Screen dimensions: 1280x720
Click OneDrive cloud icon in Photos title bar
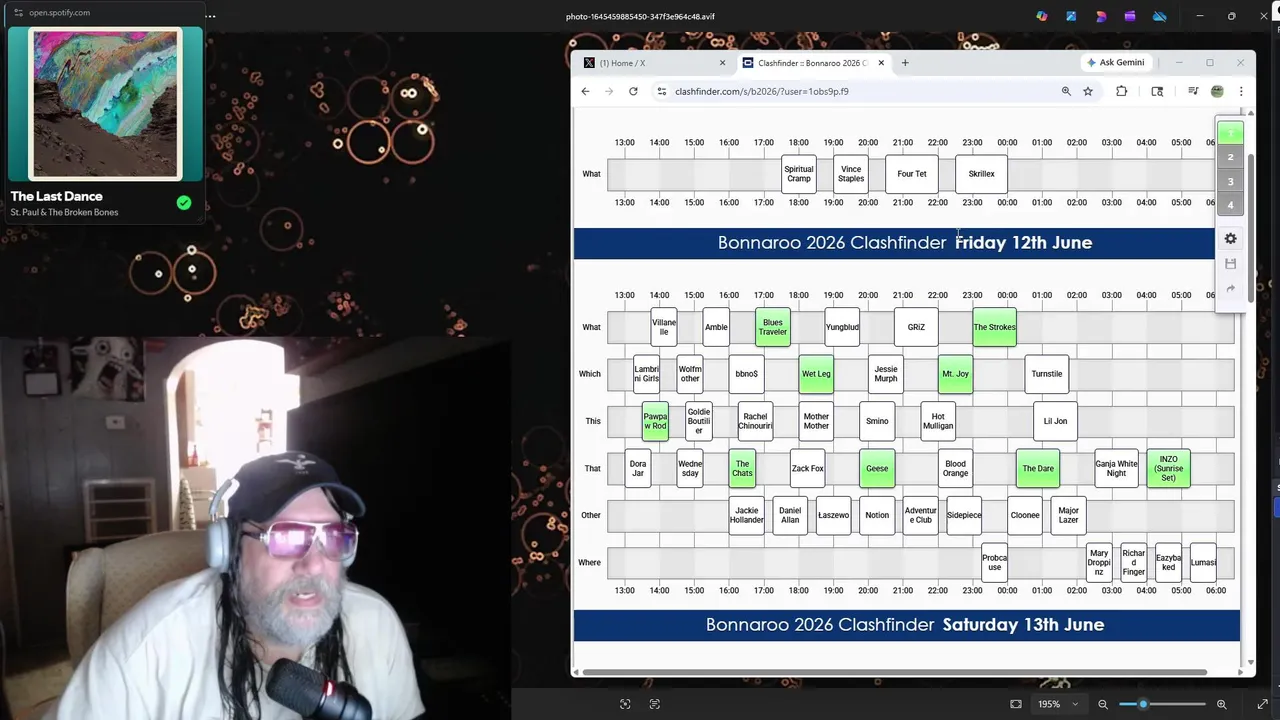[x=1160, y=16]
